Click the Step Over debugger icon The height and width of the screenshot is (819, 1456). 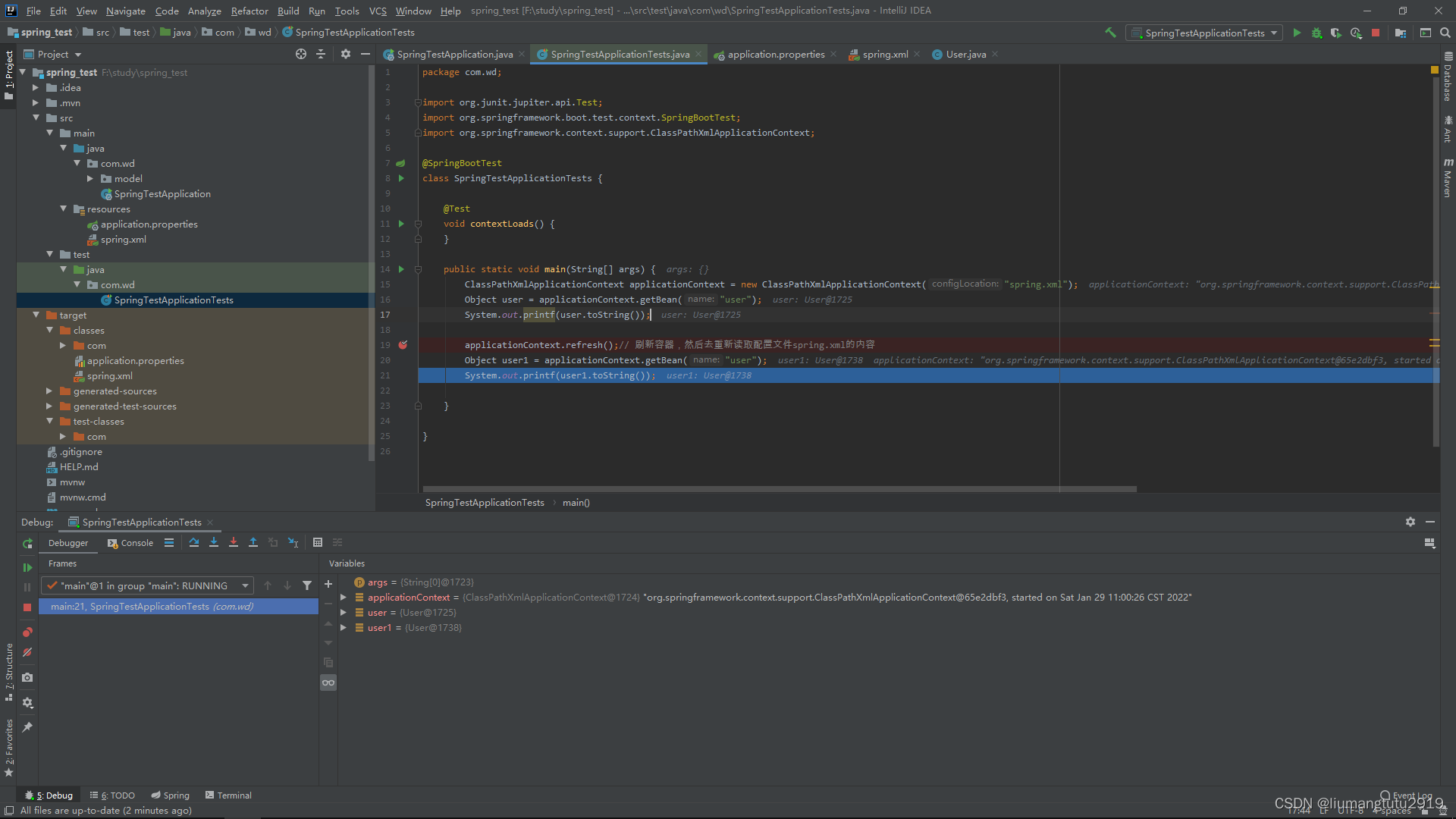click(194, 542)
